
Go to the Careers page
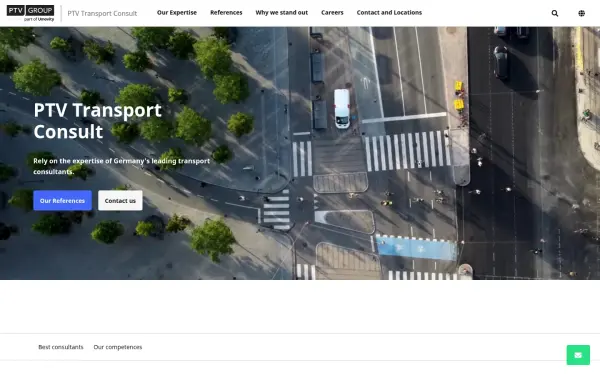pyautogui.click(x=332, y=13)
